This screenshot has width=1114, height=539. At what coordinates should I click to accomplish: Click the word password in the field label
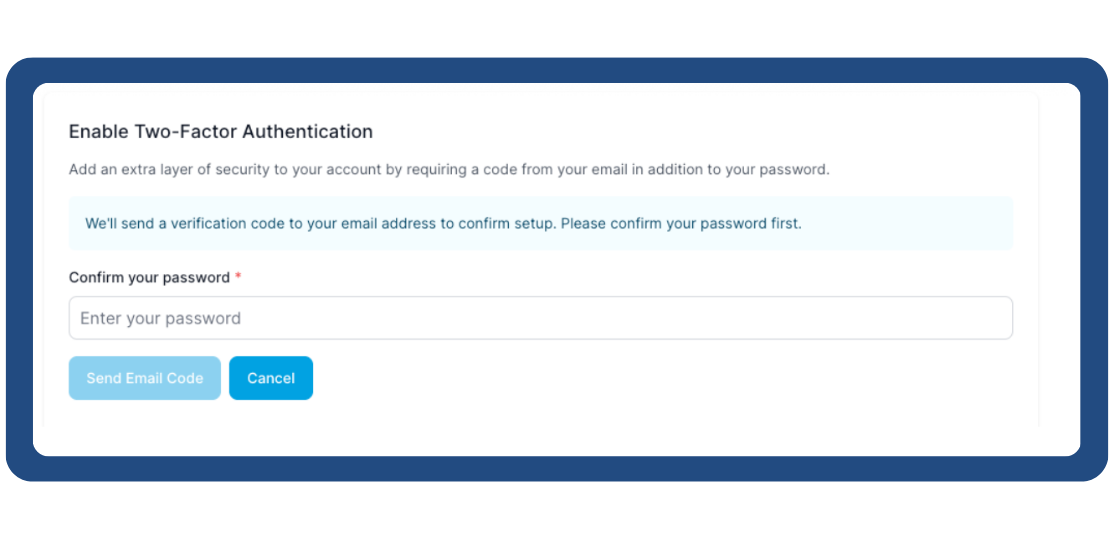196,277
